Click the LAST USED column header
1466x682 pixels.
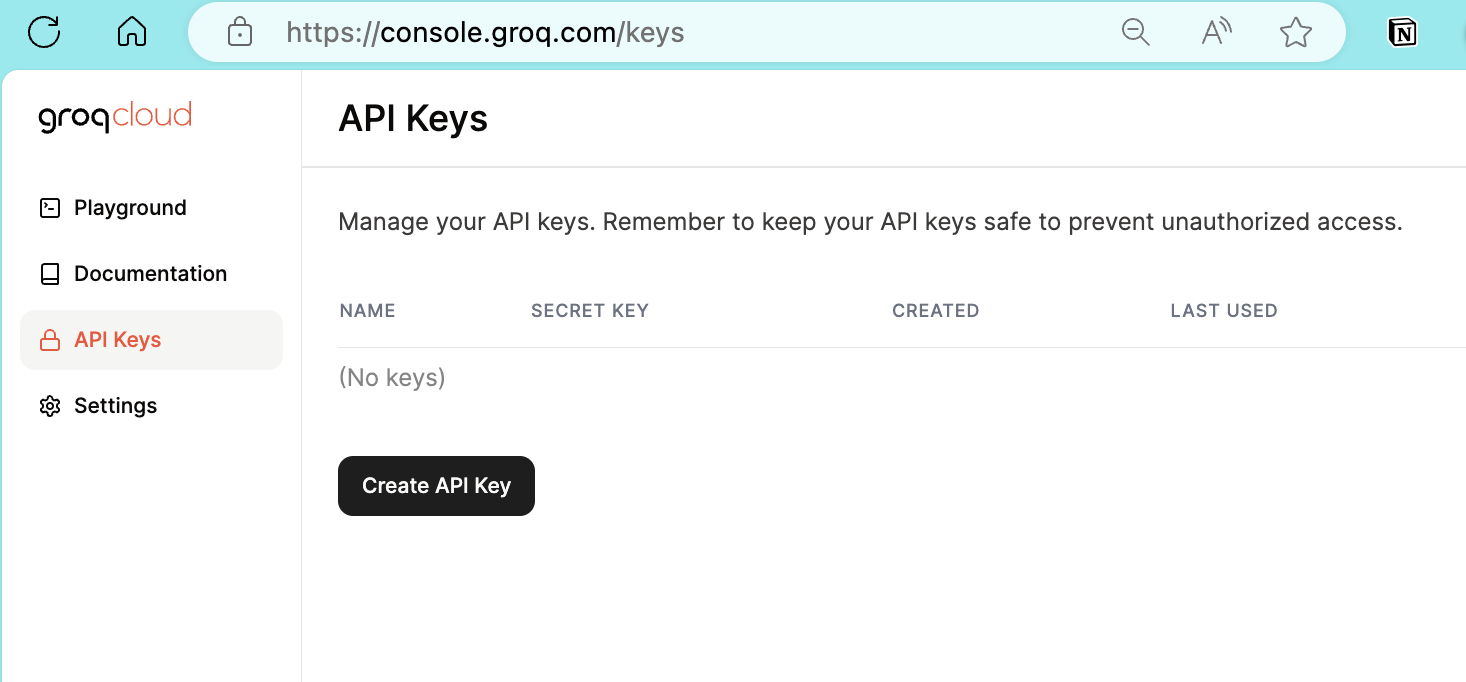(x=1224, y=310)
